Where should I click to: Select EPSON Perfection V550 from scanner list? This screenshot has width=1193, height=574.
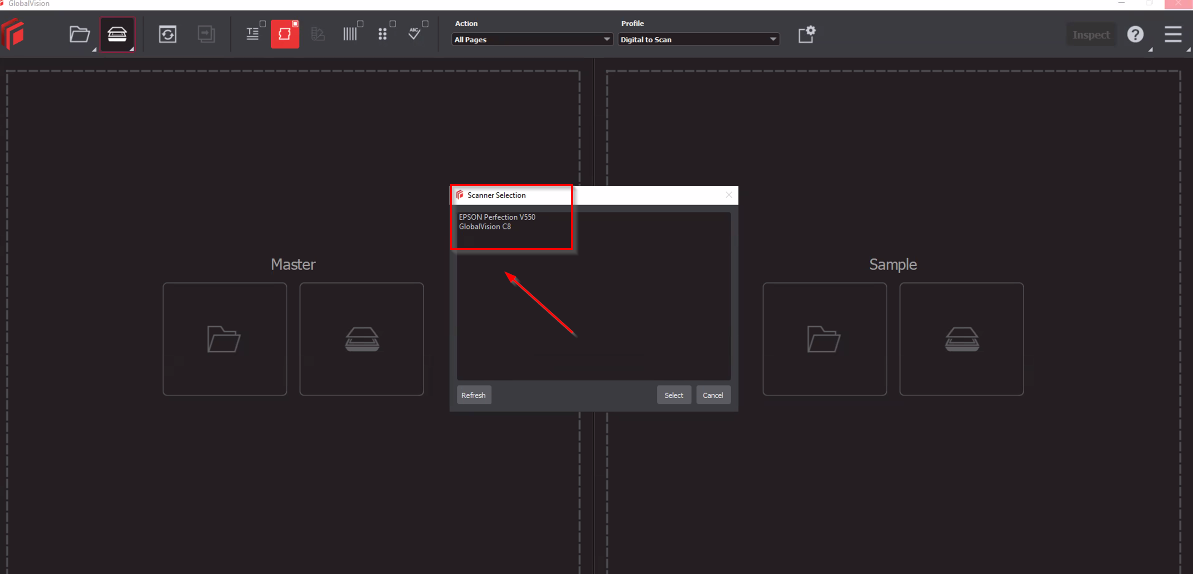point(497,217)
